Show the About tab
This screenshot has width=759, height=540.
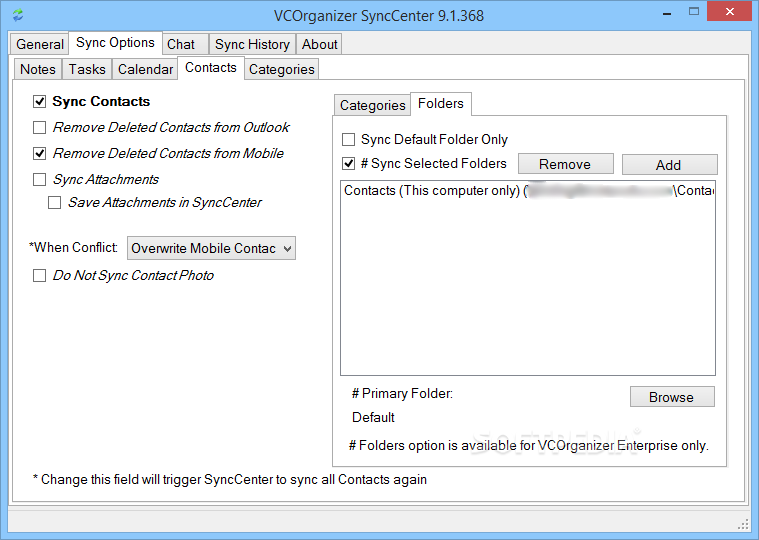pyautogui.click(x=319, y=44)
